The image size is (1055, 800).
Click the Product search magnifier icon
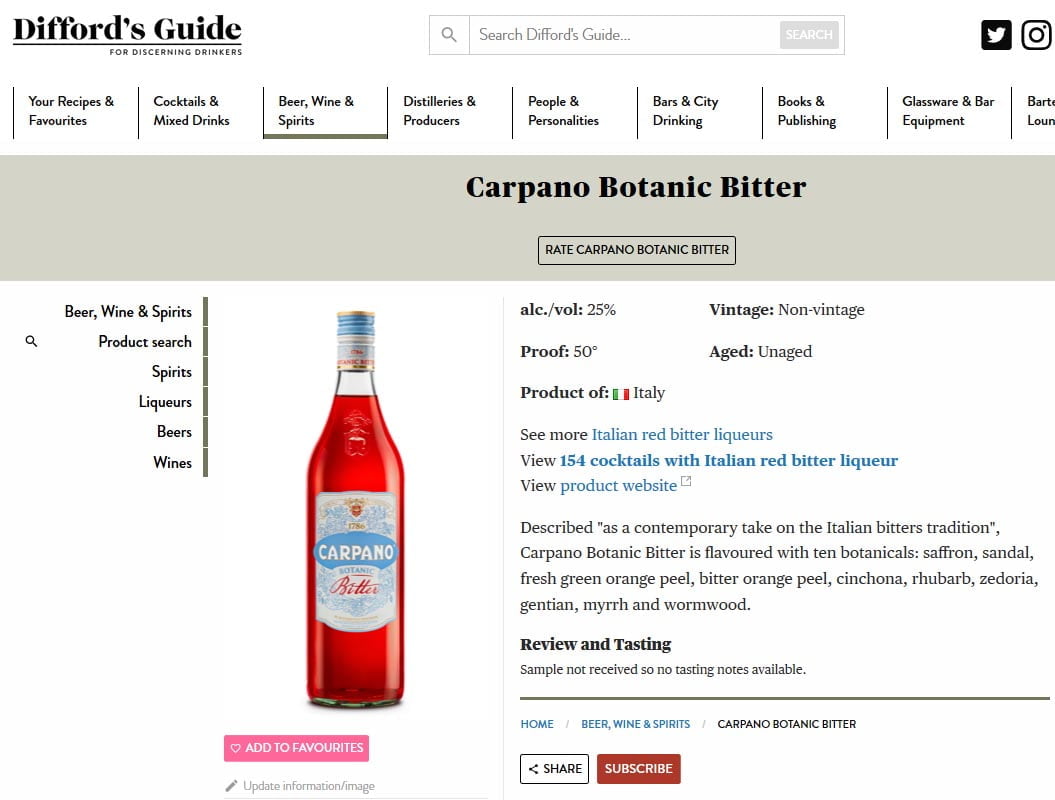[x=31, y=341]
